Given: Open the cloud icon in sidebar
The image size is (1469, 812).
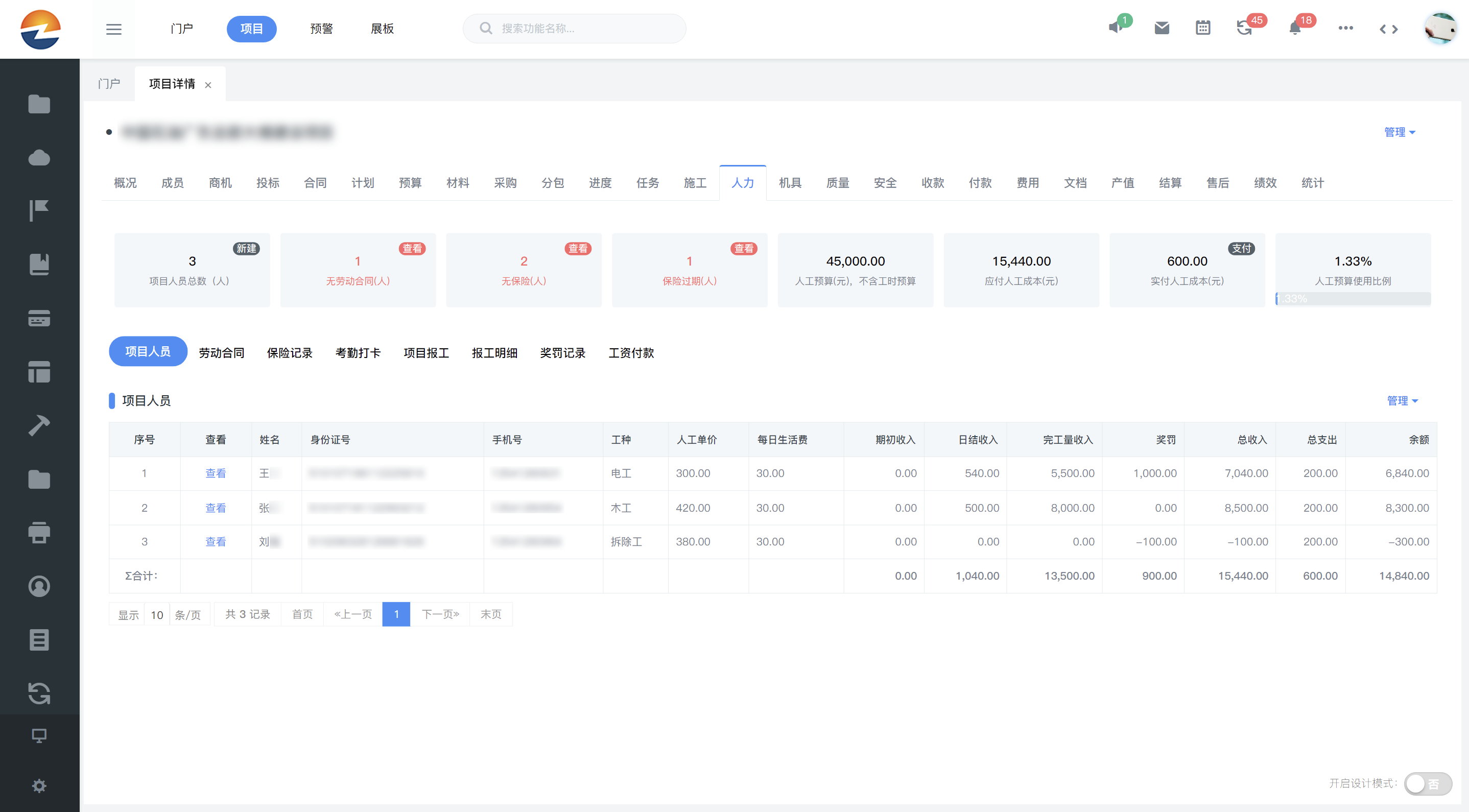Looking at the screenshot, I should 39,158.
